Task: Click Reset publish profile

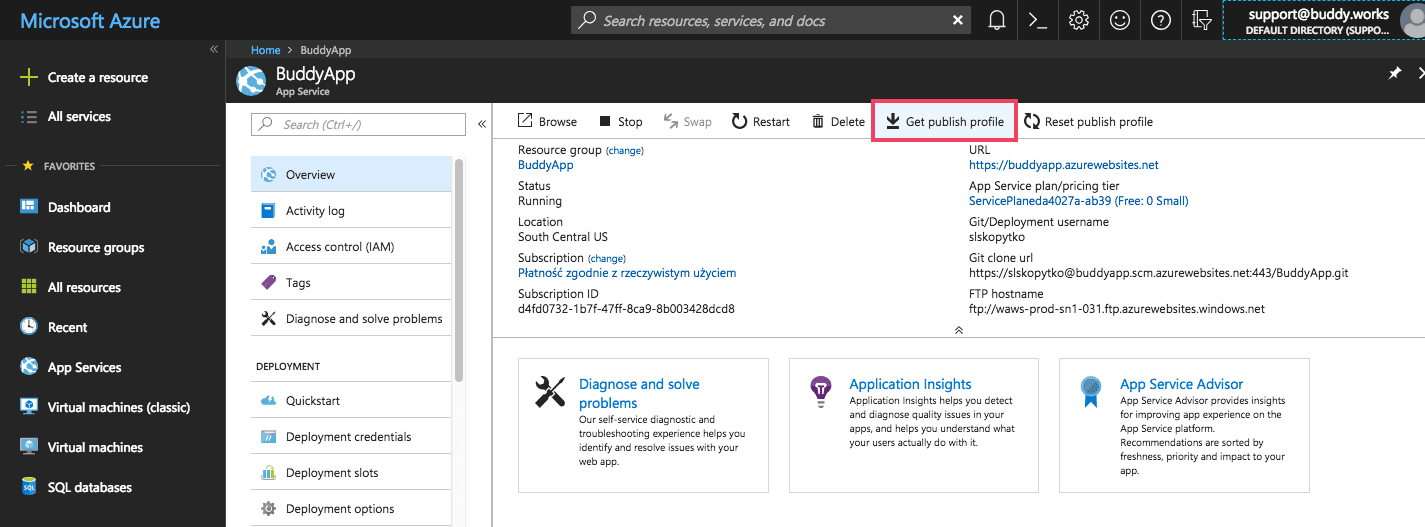Action: coord(1088,121)
